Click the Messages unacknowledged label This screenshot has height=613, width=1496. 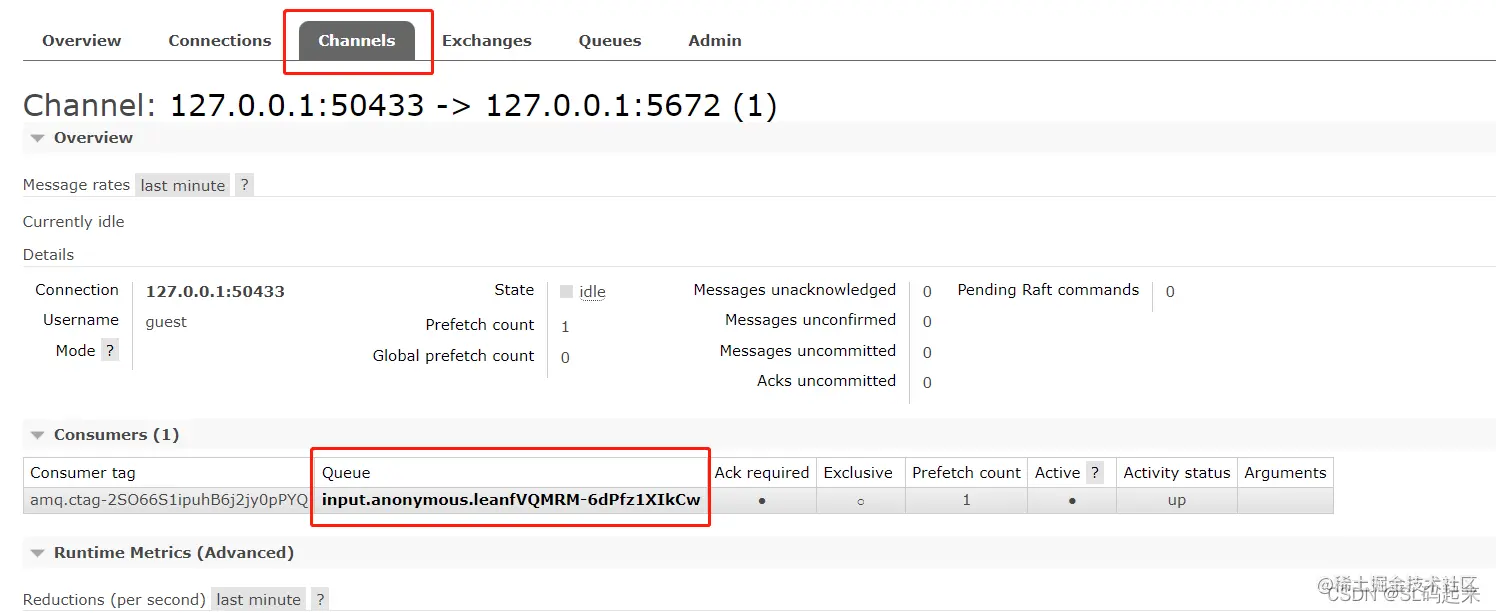pyautogui.click(x=795, y=290)
